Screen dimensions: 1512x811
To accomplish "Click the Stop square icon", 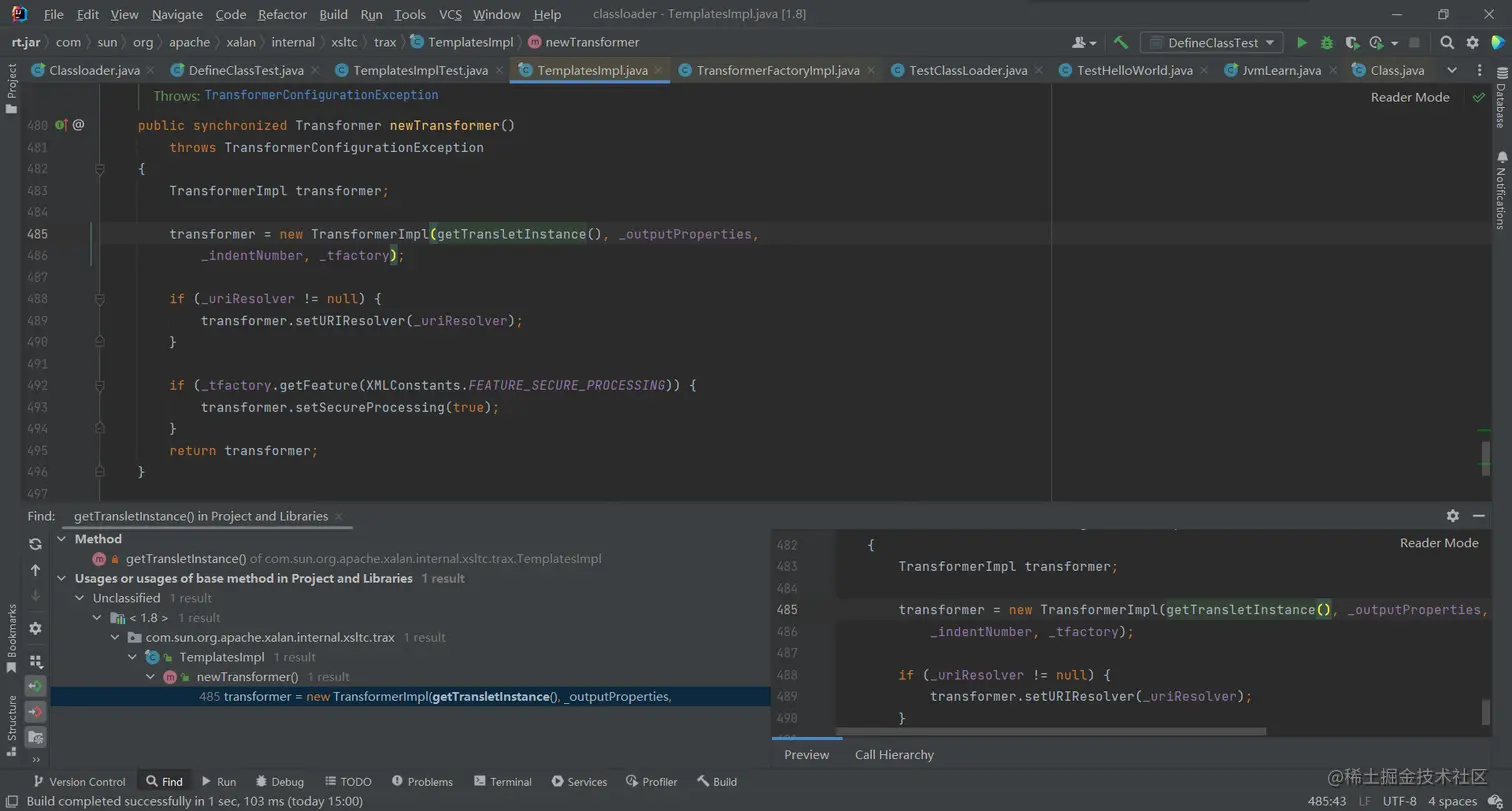I will (1414, 43).
